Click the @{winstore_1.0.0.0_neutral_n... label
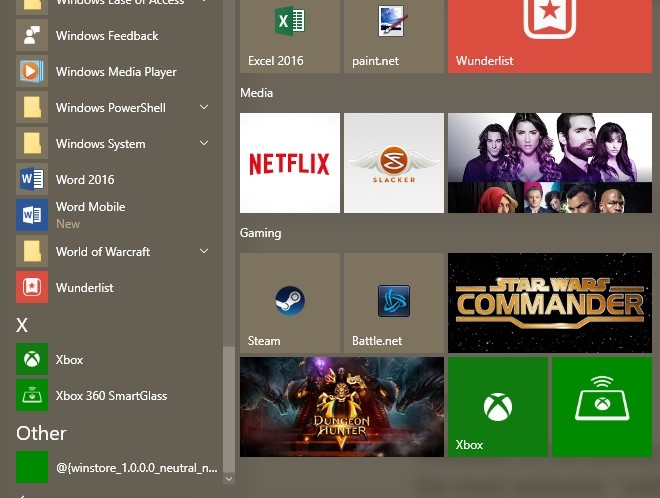Screen dimensions: 660x498 137,468
